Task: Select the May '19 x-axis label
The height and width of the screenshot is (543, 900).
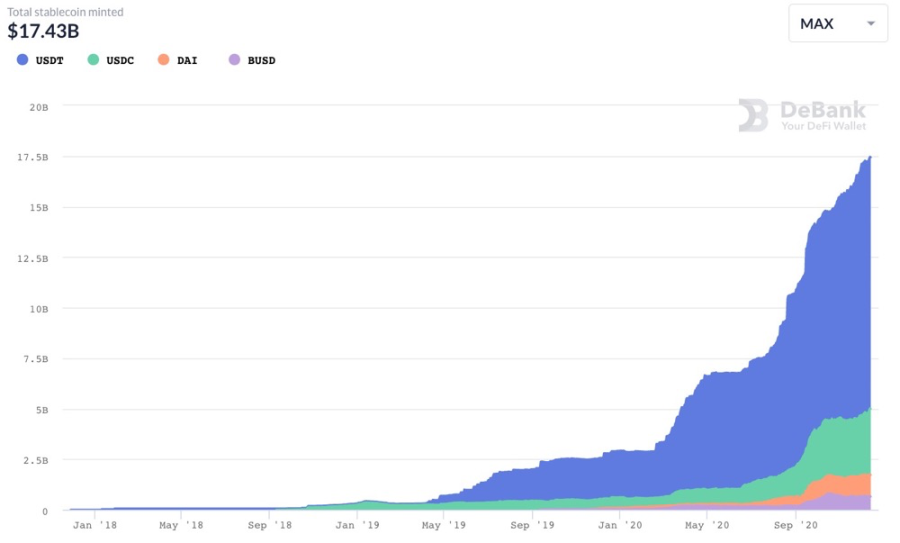Action: coord(443,524)
